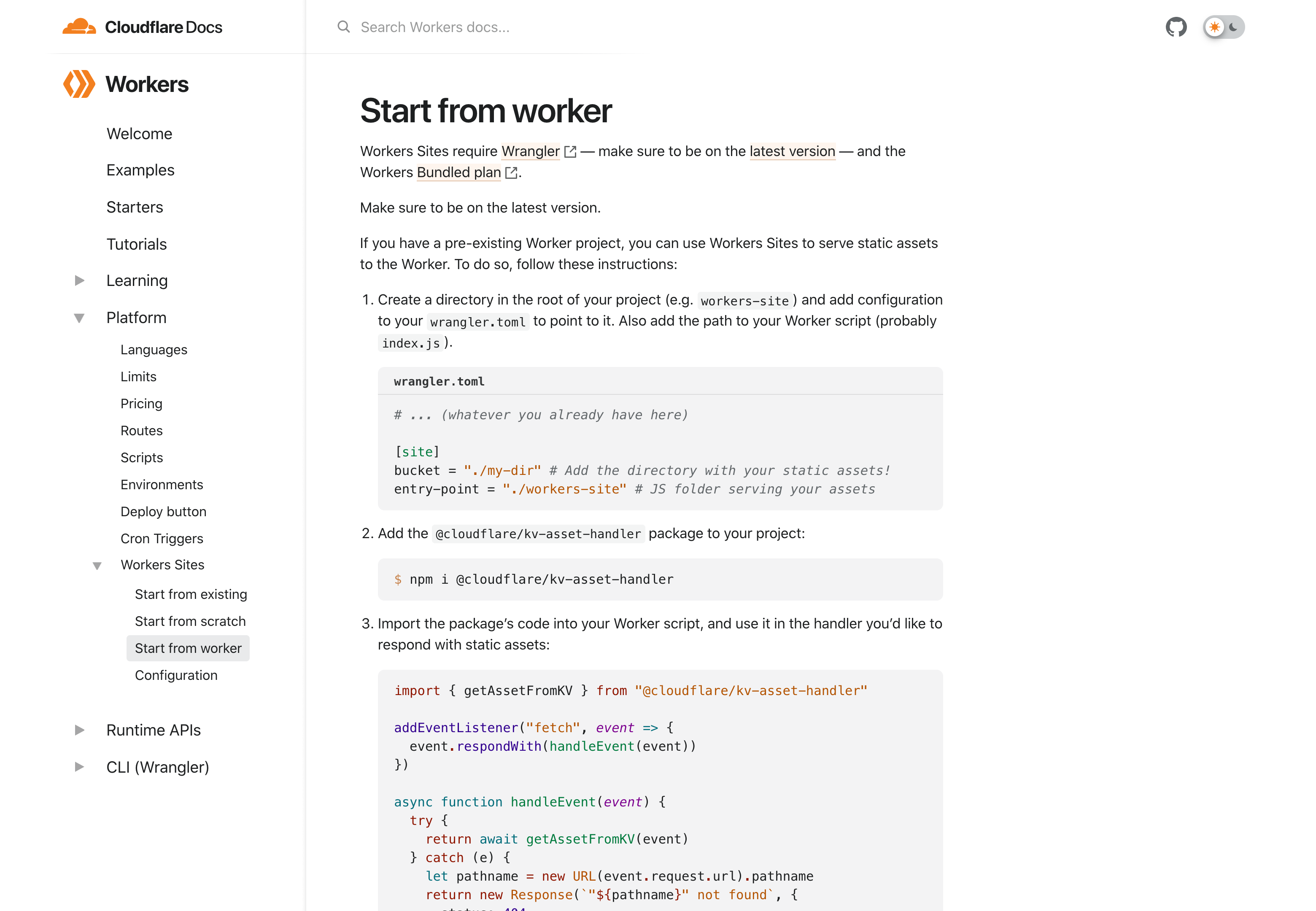Screen dimensions: 1316x911
Task: Open the Tutorials sidebar entry
Action: click(x=136, y=244)
